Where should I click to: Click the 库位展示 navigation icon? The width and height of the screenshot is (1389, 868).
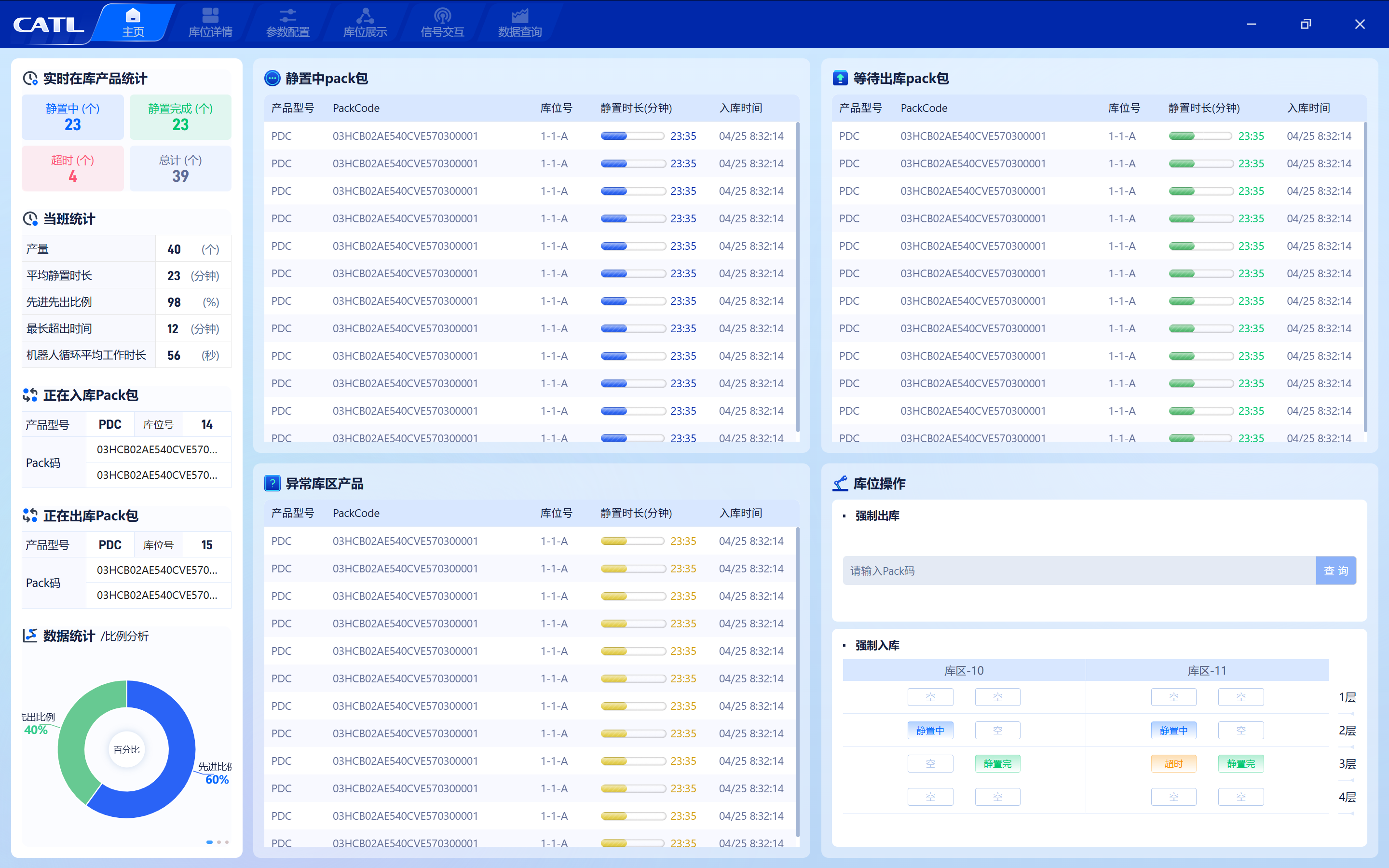coord(365,15)
